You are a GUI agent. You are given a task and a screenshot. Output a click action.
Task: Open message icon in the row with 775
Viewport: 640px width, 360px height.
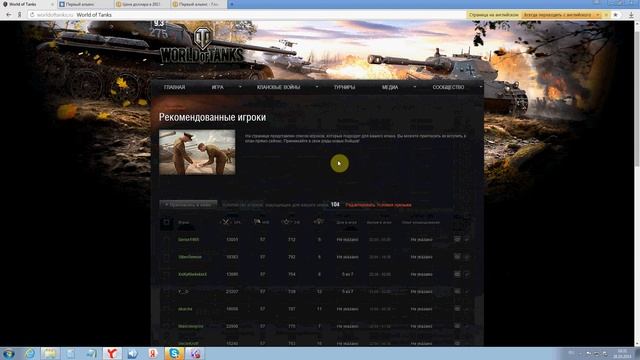click(457, 326)
